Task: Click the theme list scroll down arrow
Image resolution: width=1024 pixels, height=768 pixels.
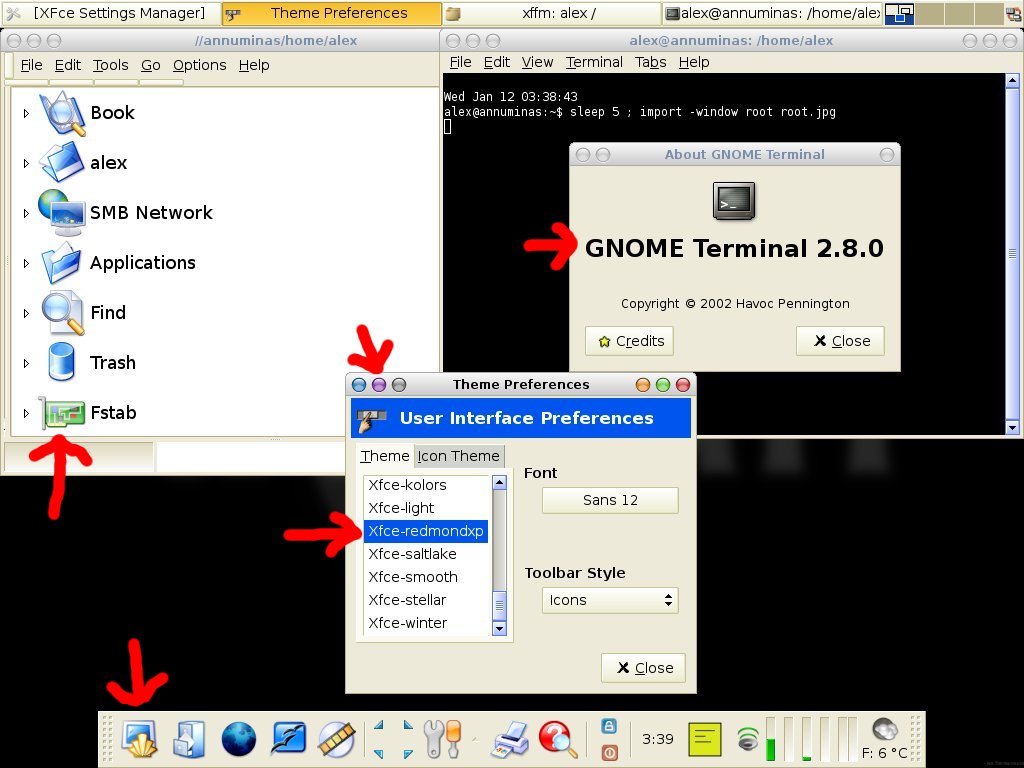Action: coord(500,628)
